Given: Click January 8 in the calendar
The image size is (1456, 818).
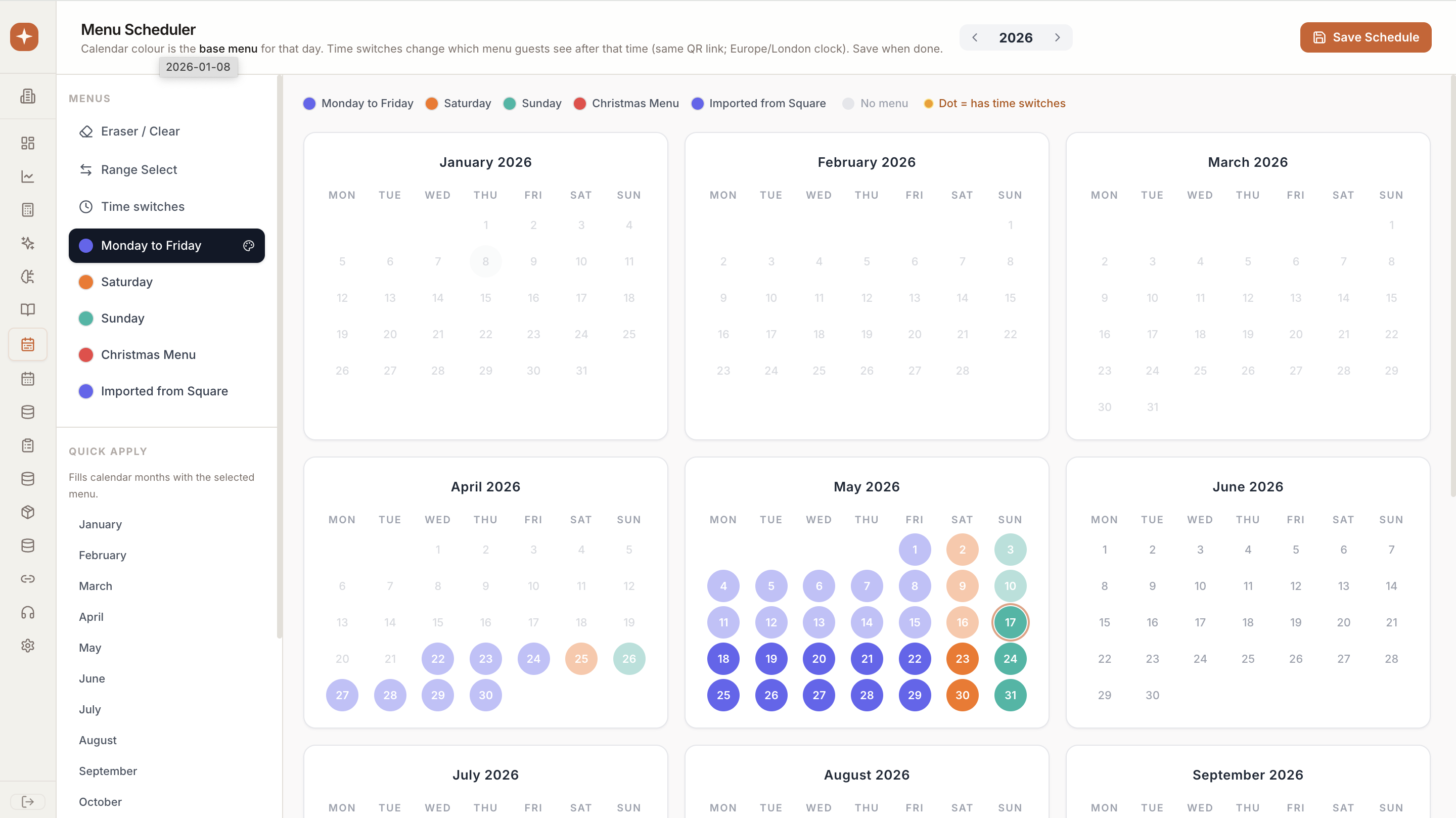Looking at the screenshot, I should pyautogui.click(x=485, y=261).
